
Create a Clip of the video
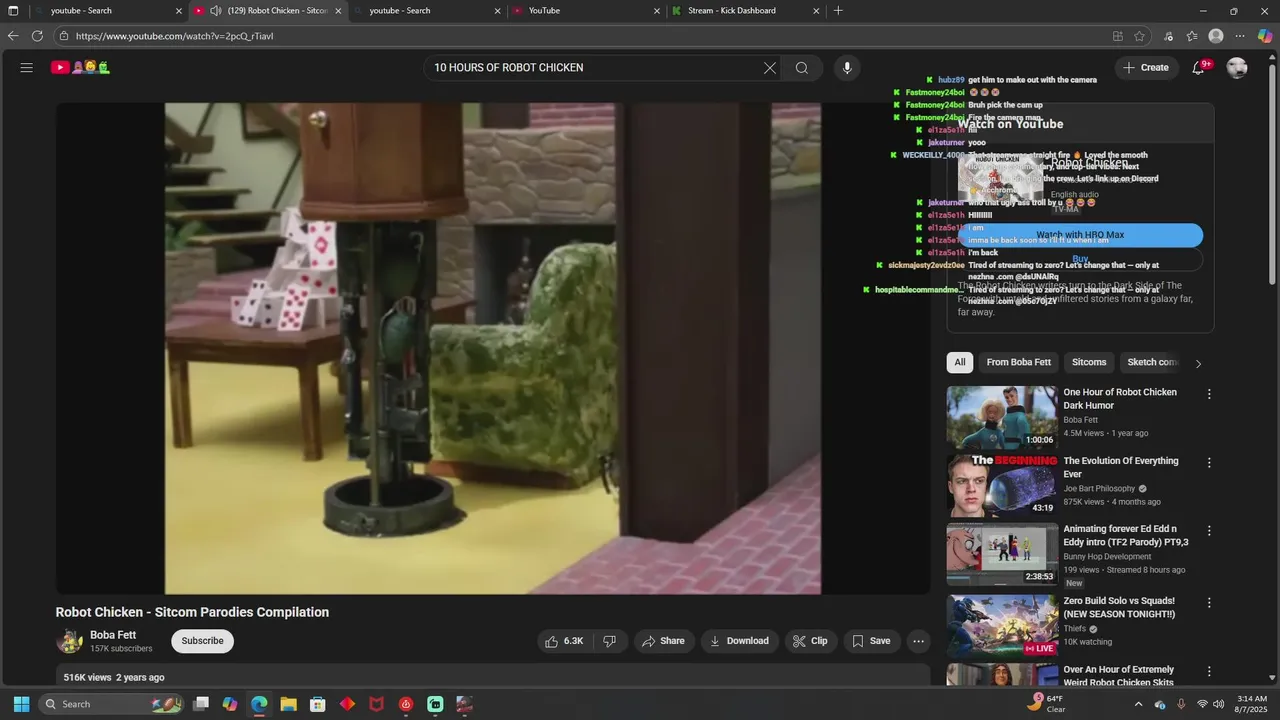(x=810, y=641)
